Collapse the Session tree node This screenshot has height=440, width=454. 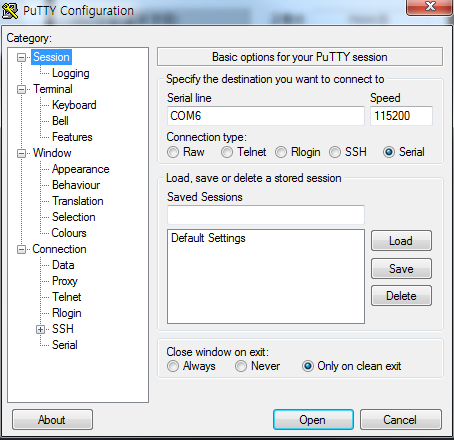pos(21,57)
